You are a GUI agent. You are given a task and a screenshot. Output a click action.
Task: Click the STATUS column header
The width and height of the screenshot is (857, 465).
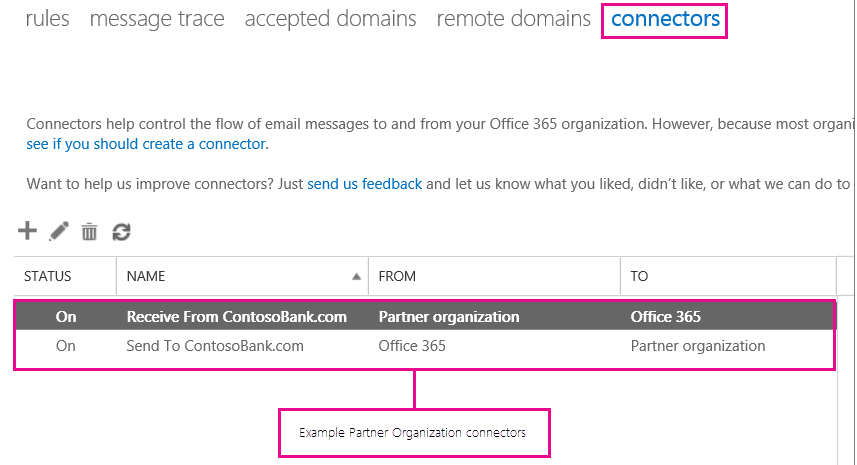(x=48, y=276)
